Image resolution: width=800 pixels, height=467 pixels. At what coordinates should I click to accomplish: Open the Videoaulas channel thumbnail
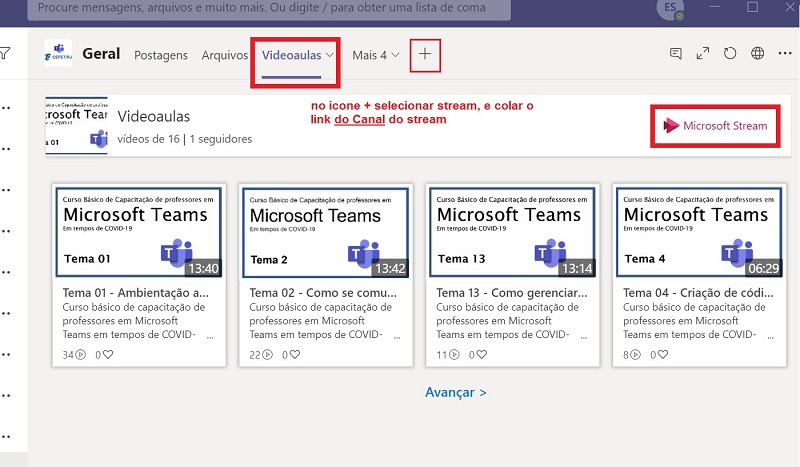pos(77,126)
